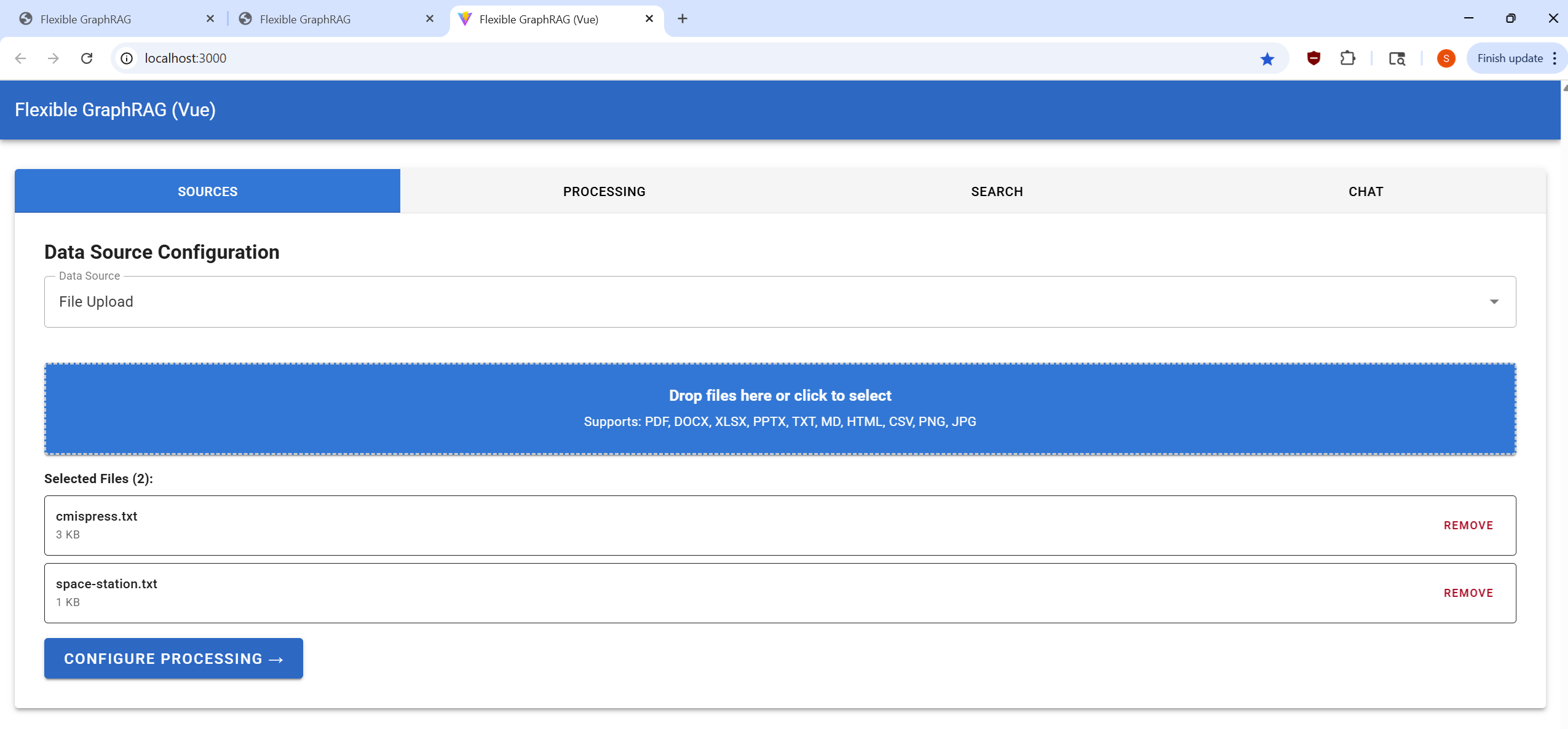Expand the File Upload selection arrow
1568x729 pixels.
[x=1495, y=301]
